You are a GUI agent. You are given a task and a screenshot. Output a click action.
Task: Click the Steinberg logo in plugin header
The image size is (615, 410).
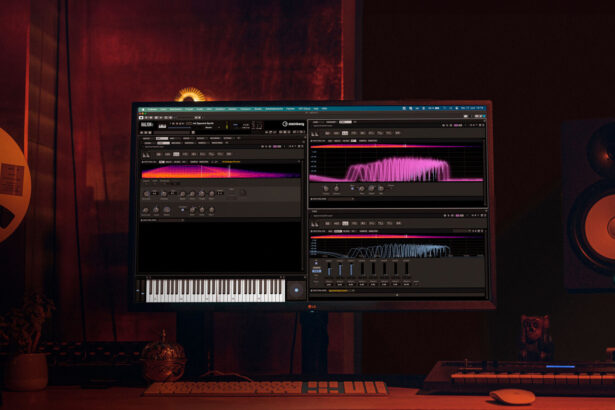point(293,124)
